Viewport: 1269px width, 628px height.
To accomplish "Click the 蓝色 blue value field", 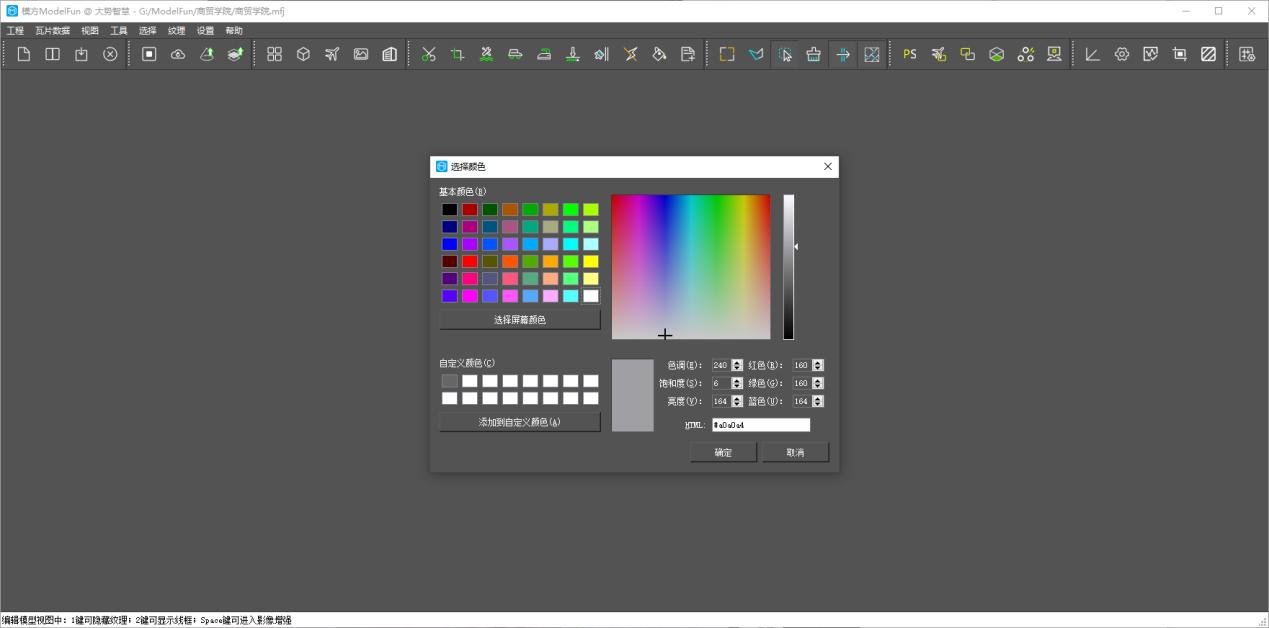I will pos(802,401).
